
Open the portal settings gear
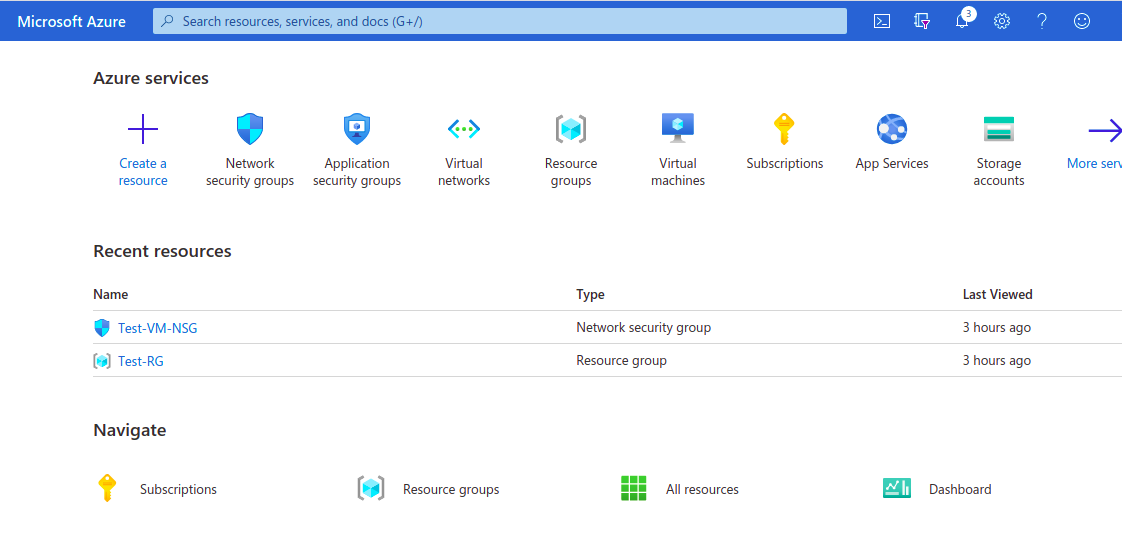(1002, 21)
